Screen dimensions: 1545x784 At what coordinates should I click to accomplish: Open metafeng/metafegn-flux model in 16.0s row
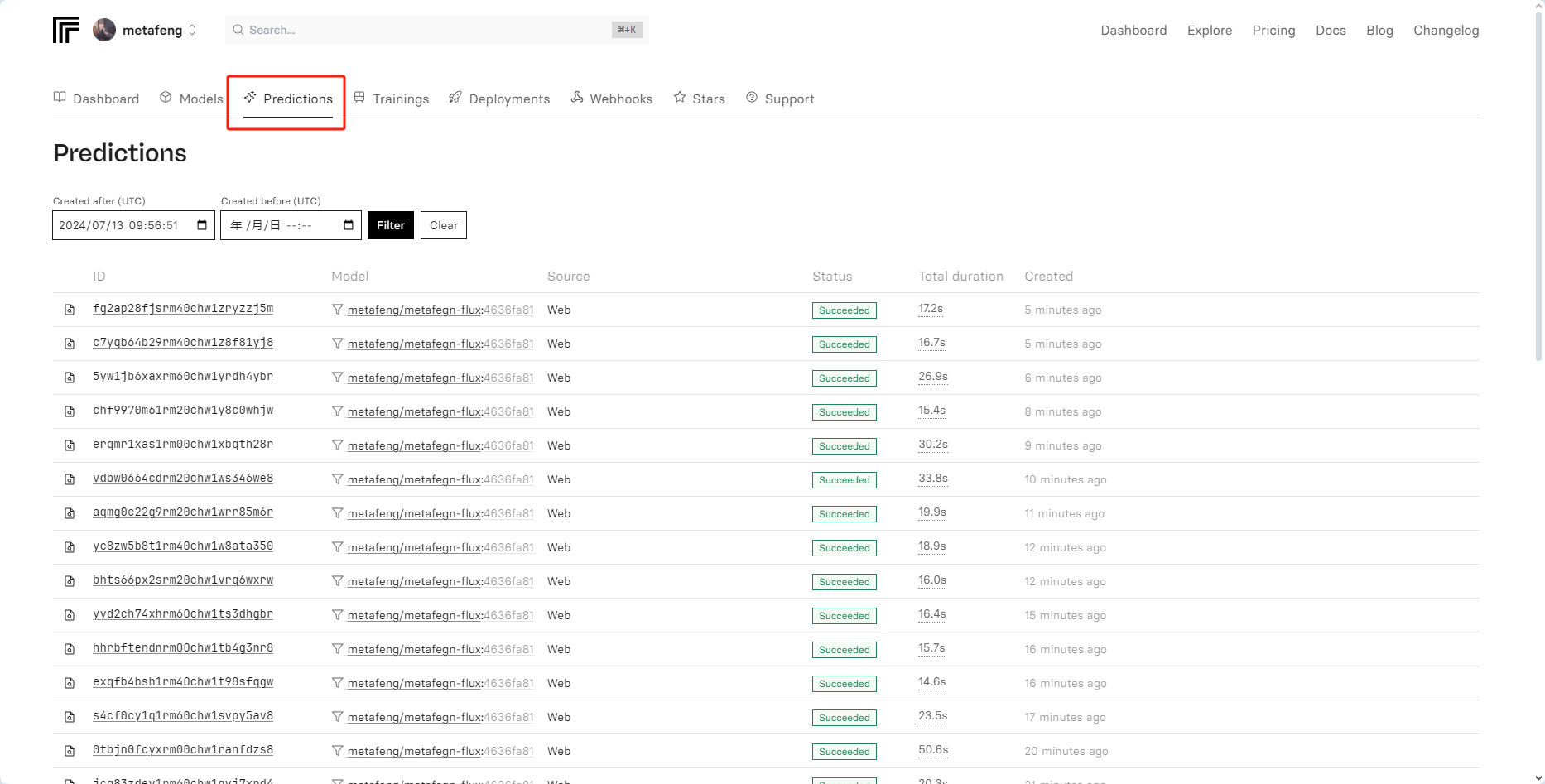pyautogui.click(x=440, y=581)
